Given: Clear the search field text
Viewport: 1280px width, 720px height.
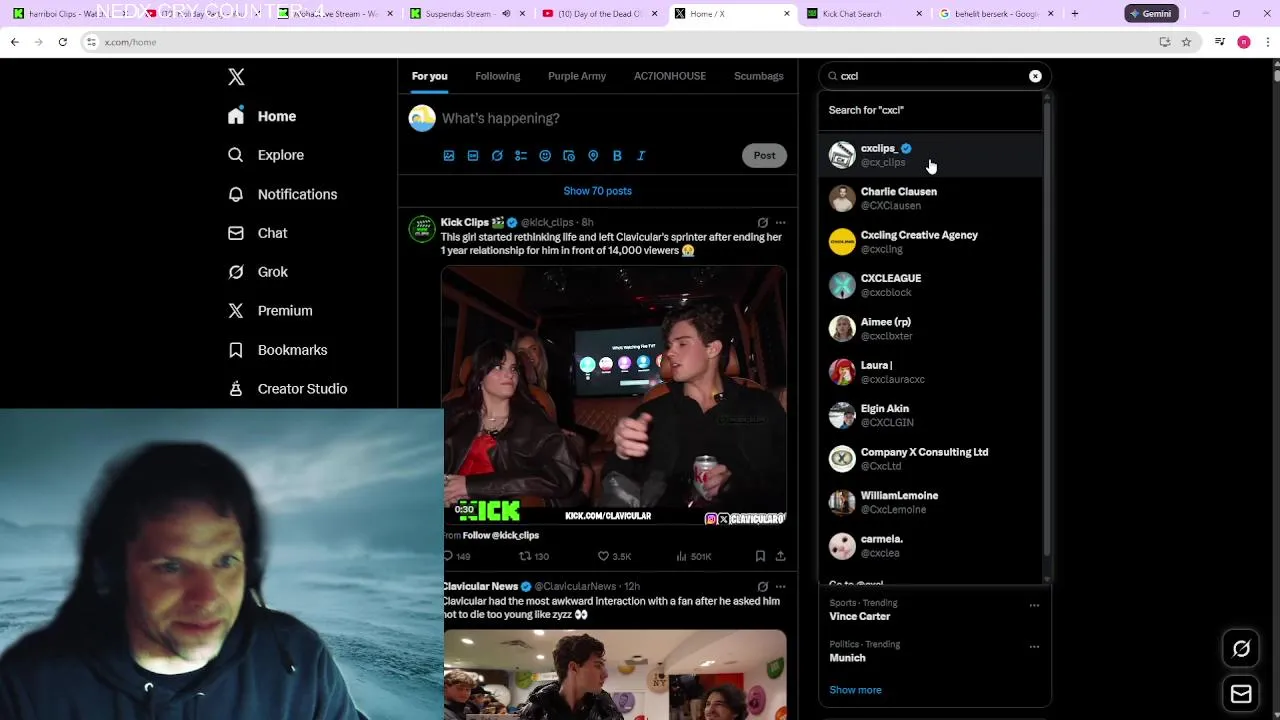Looking at the screenshot, I should pos(1035,76).
